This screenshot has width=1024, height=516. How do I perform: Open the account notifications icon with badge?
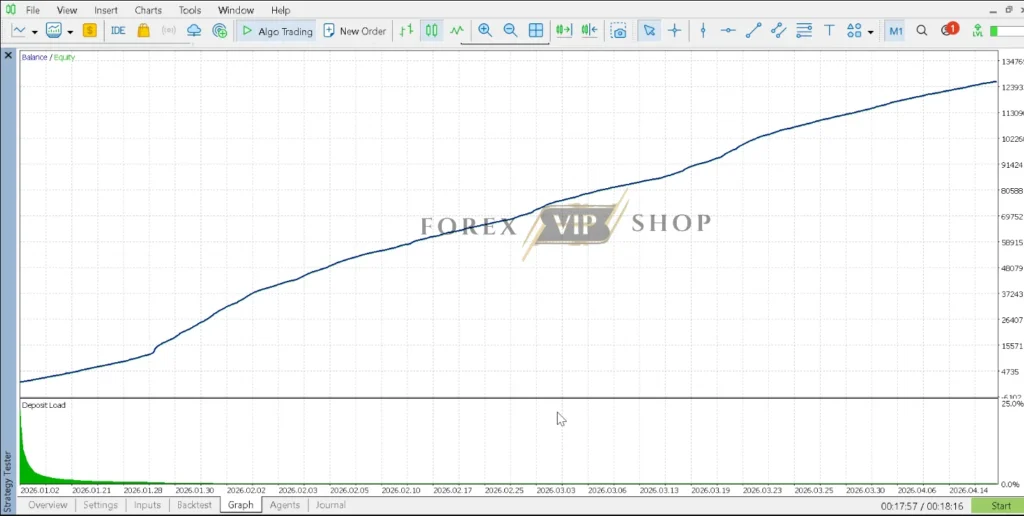point(948,29)
